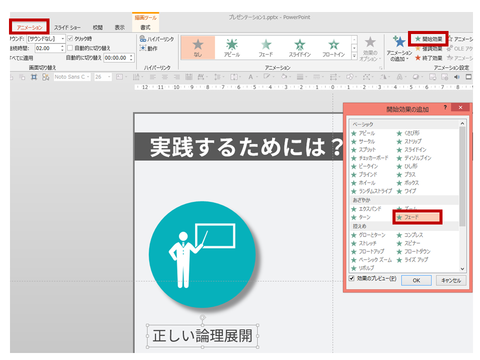This screenshot has width=480, height=360.
Task: Choose ベーシック ズーム effect in dialog
Action: click(x=371, y=260)
